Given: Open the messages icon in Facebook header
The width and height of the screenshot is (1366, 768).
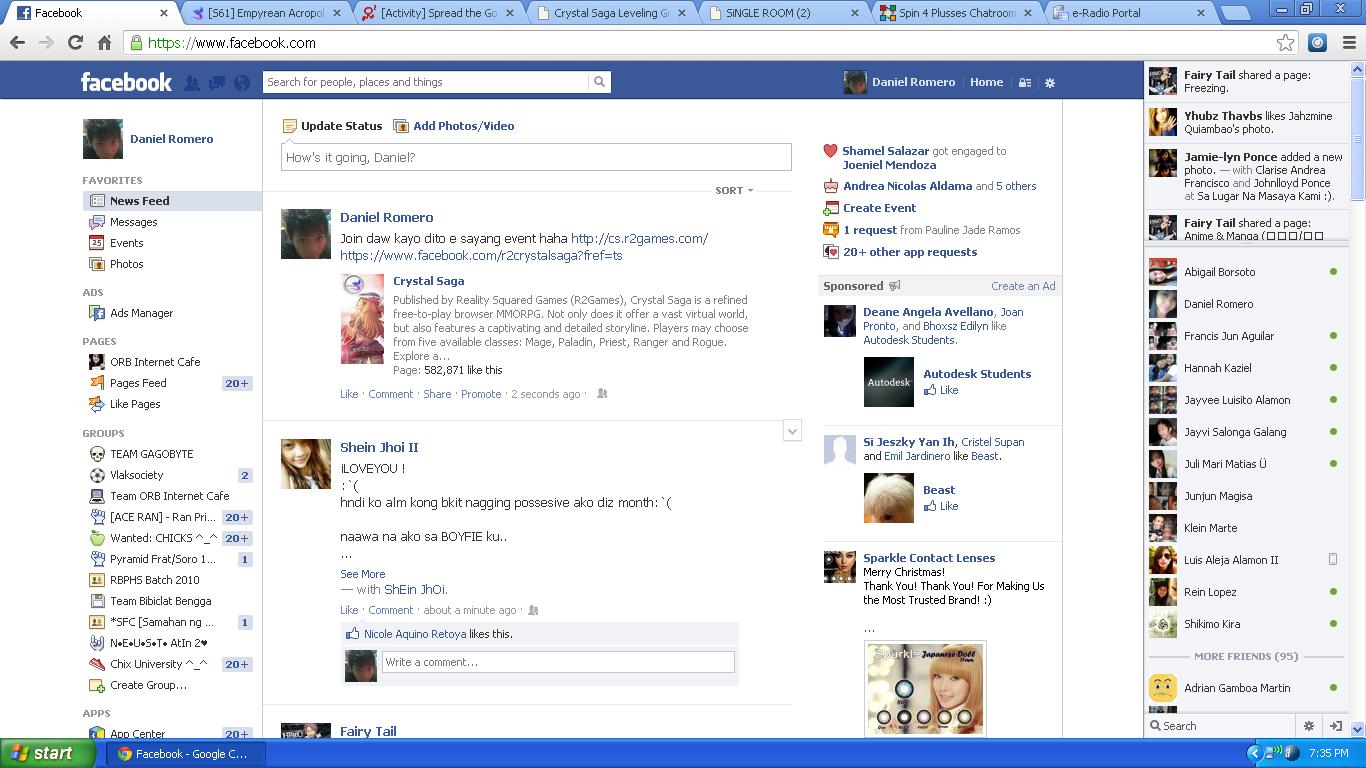Looking at the screenshot, I should click(x=216, y=83).
